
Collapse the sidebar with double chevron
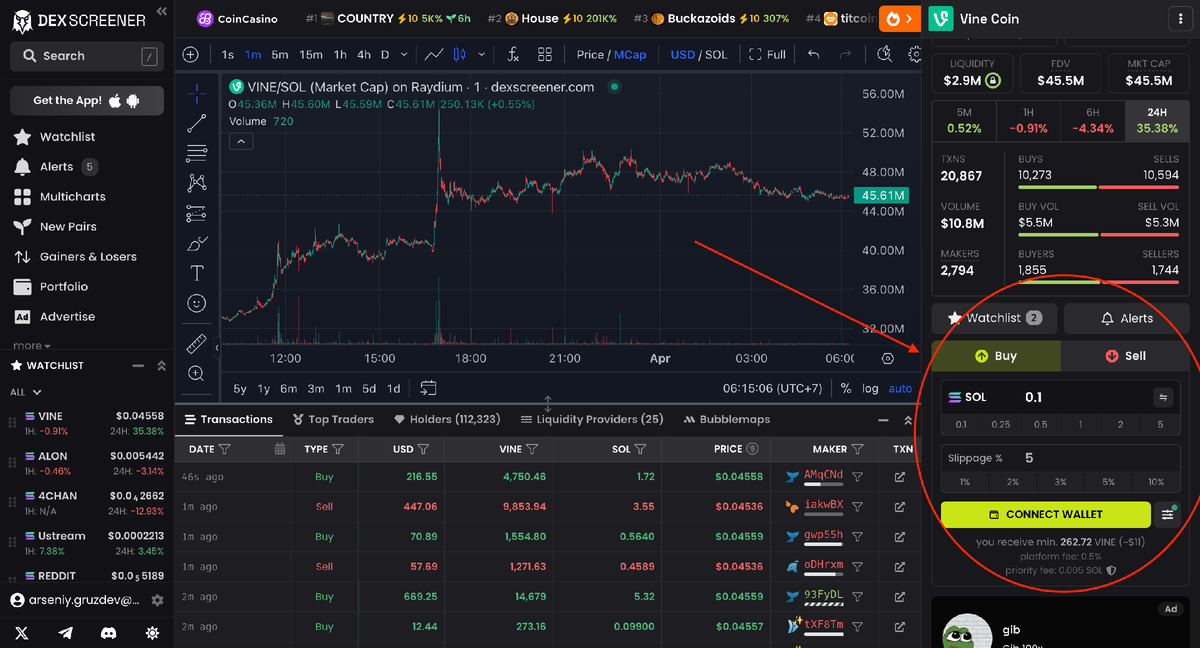(163, 12)
